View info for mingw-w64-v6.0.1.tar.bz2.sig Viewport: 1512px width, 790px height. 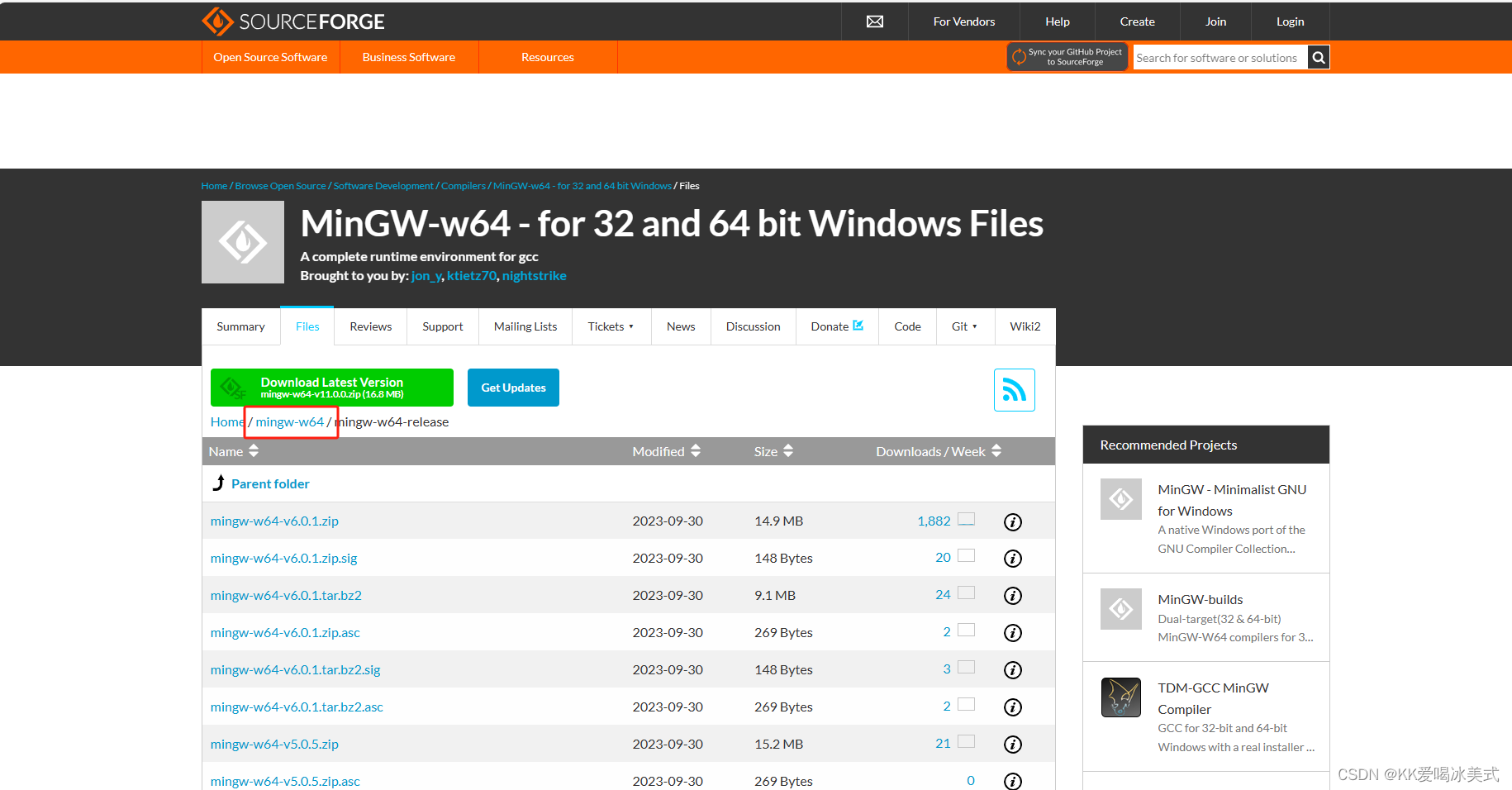1013,670
